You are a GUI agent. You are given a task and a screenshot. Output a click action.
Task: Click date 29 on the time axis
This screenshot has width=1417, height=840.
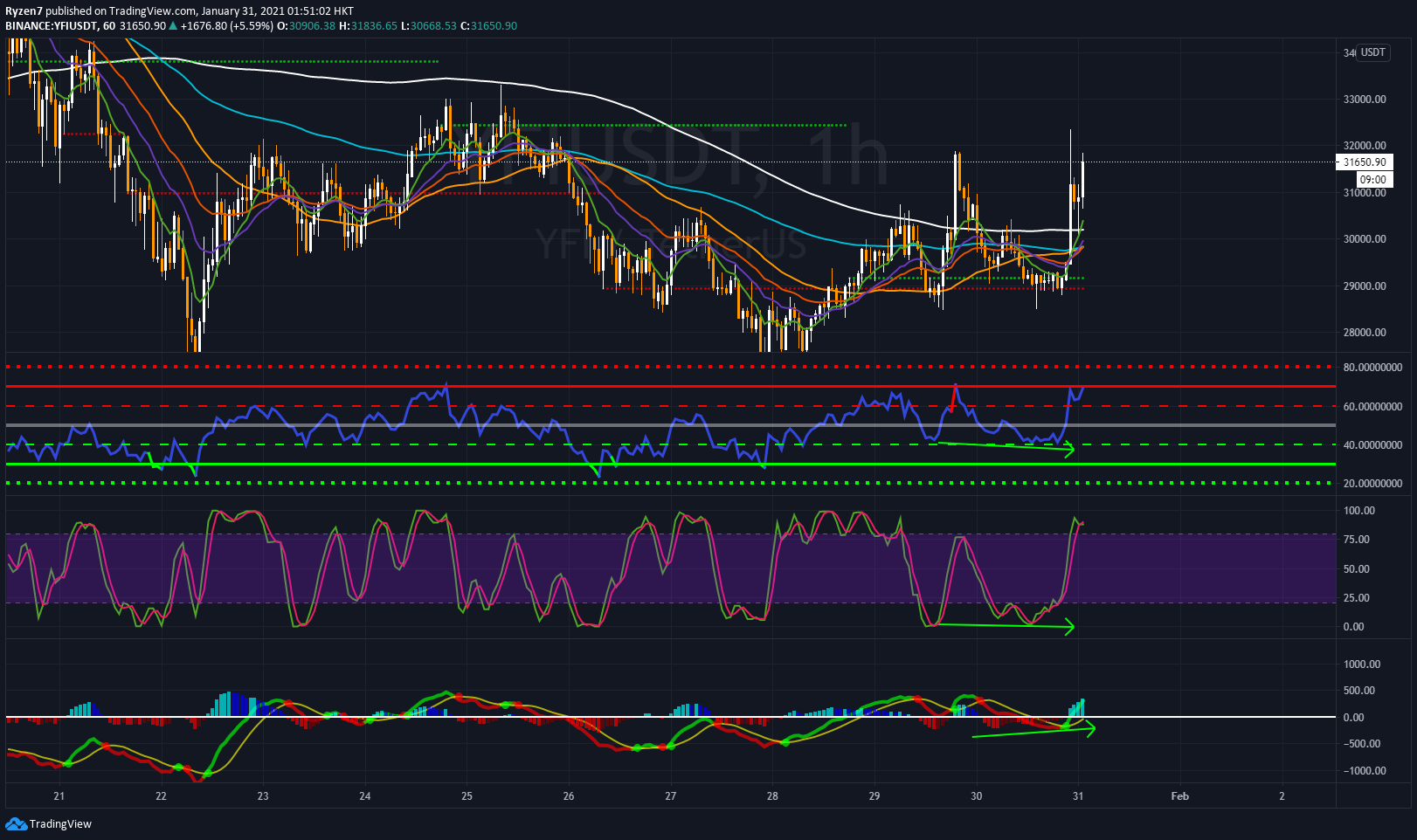(874, 796)
